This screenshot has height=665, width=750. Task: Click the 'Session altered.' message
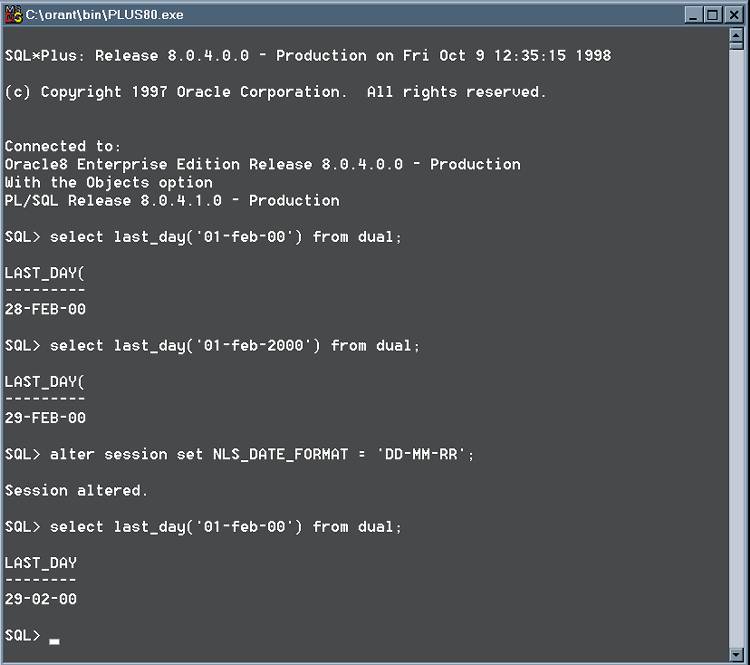click(x=77, y=490)
